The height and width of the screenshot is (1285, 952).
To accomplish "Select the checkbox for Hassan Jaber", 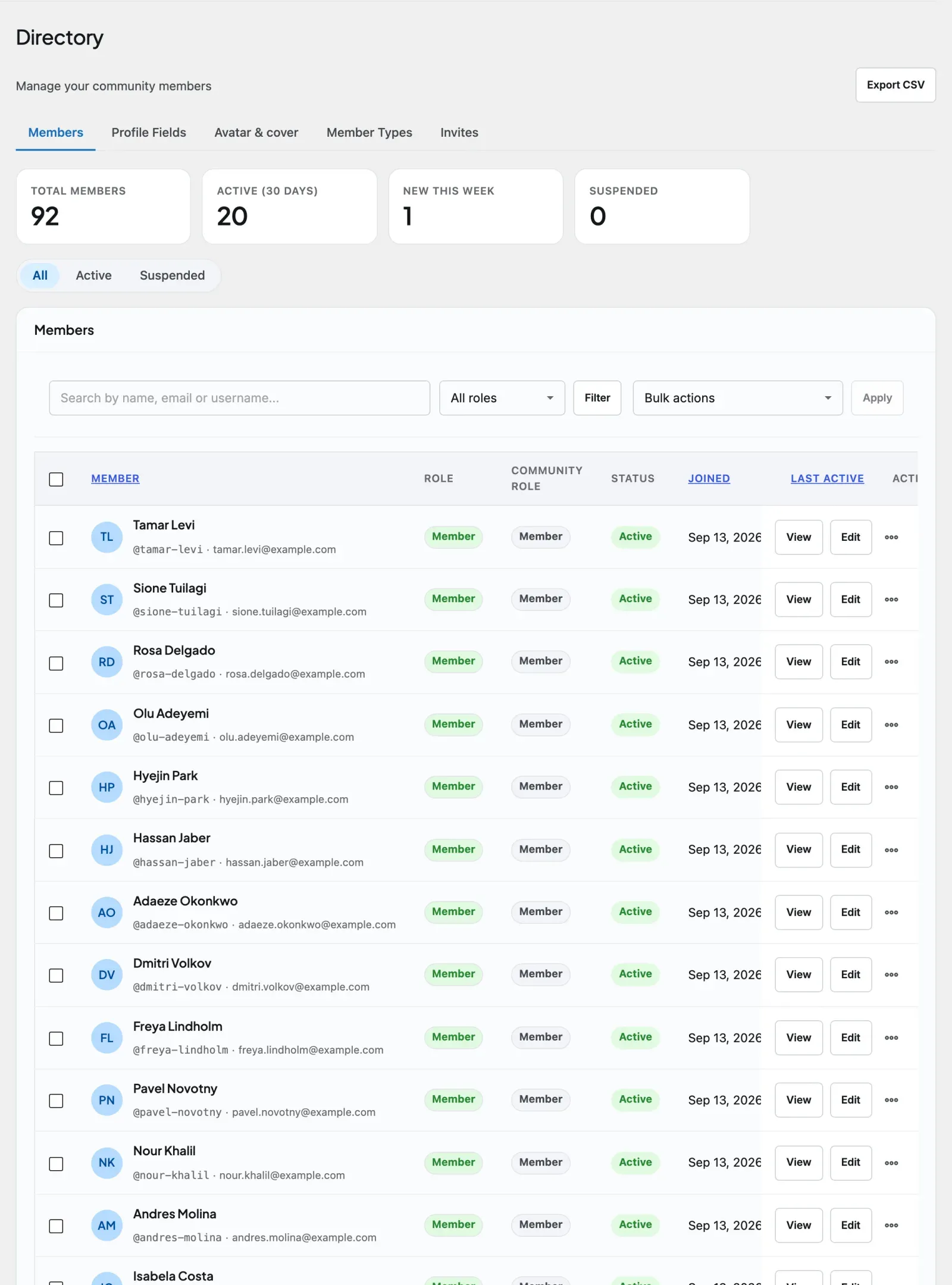I will [x=56, y=851].
